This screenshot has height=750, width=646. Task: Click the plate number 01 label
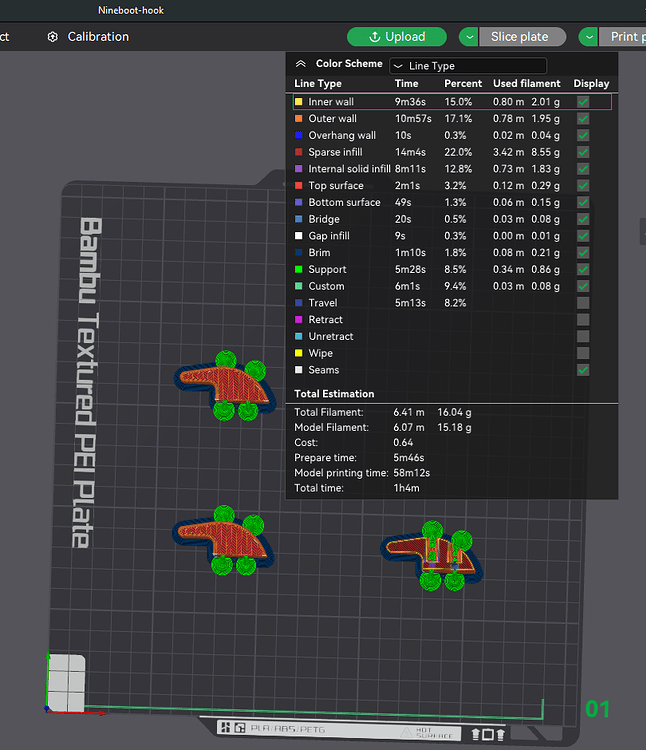(597, 709)
